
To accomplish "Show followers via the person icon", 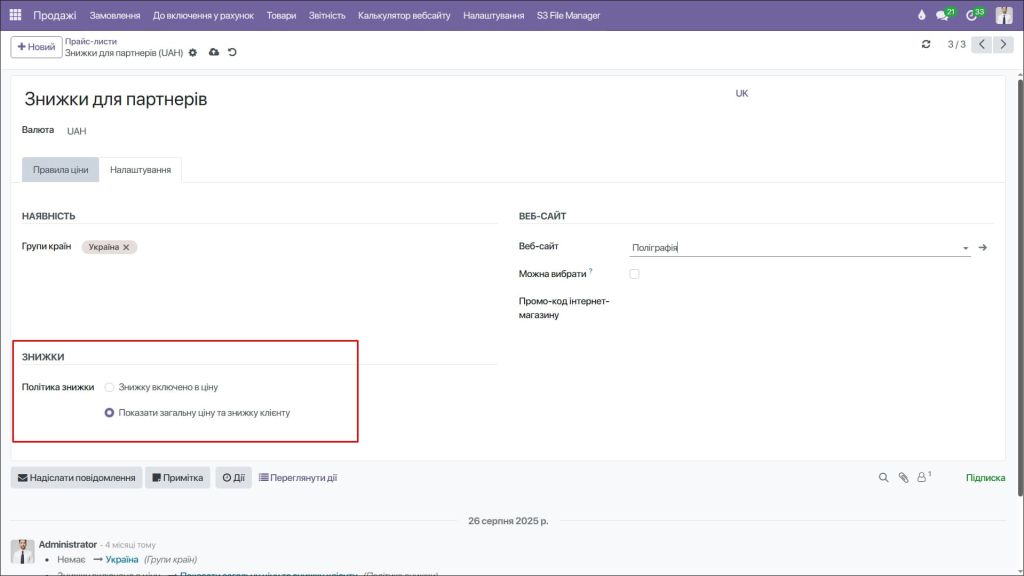I will click(x=921, y=477).
